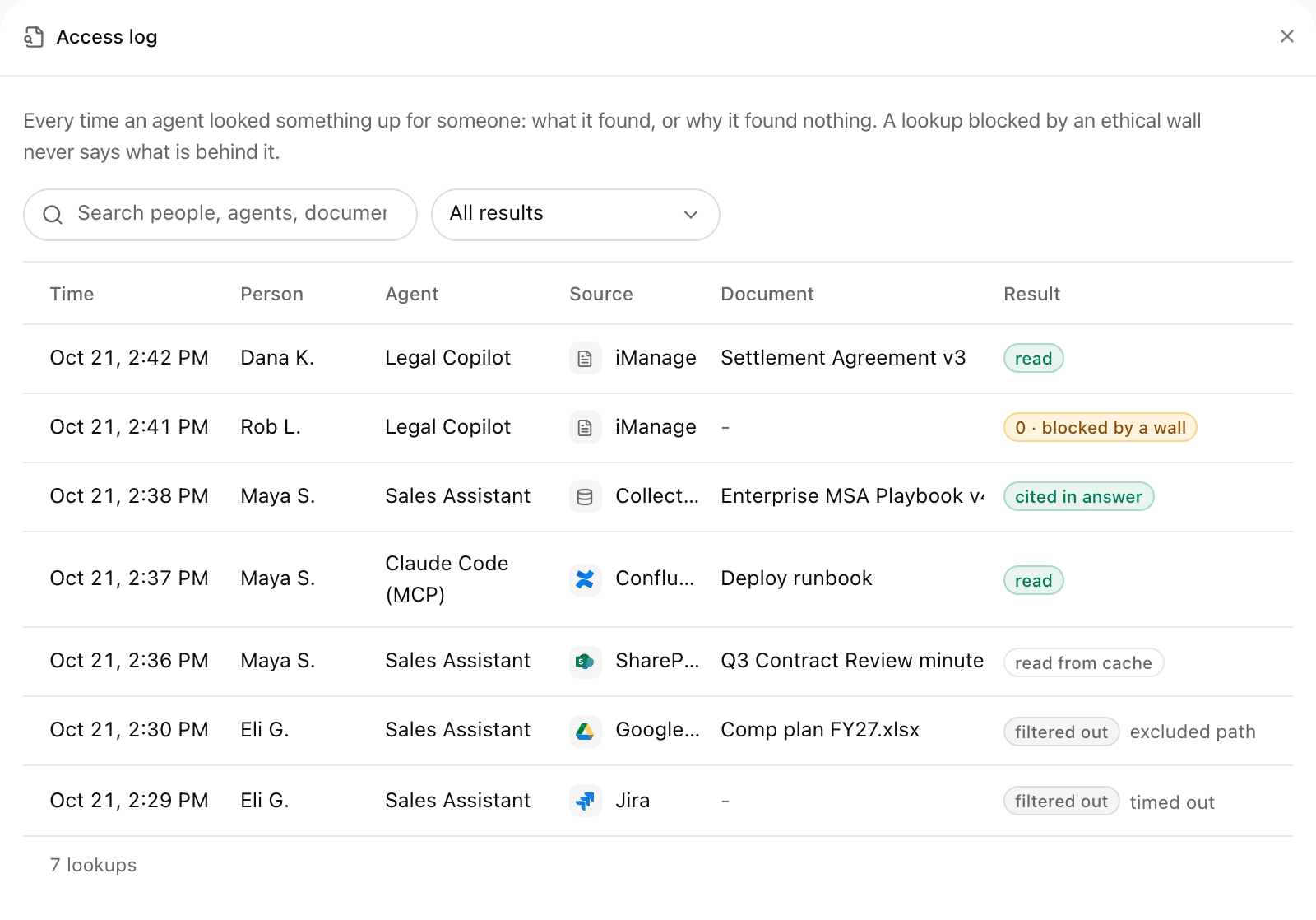Close the Access log dialog

click(1287, 36)
